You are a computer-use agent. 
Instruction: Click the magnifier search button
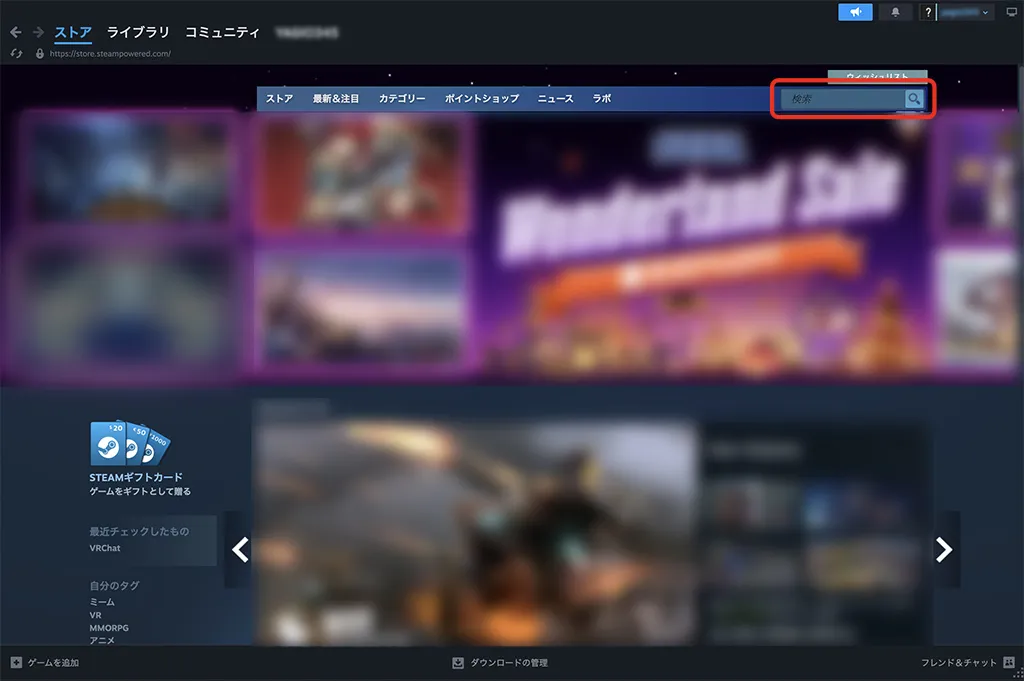point(914,99)
